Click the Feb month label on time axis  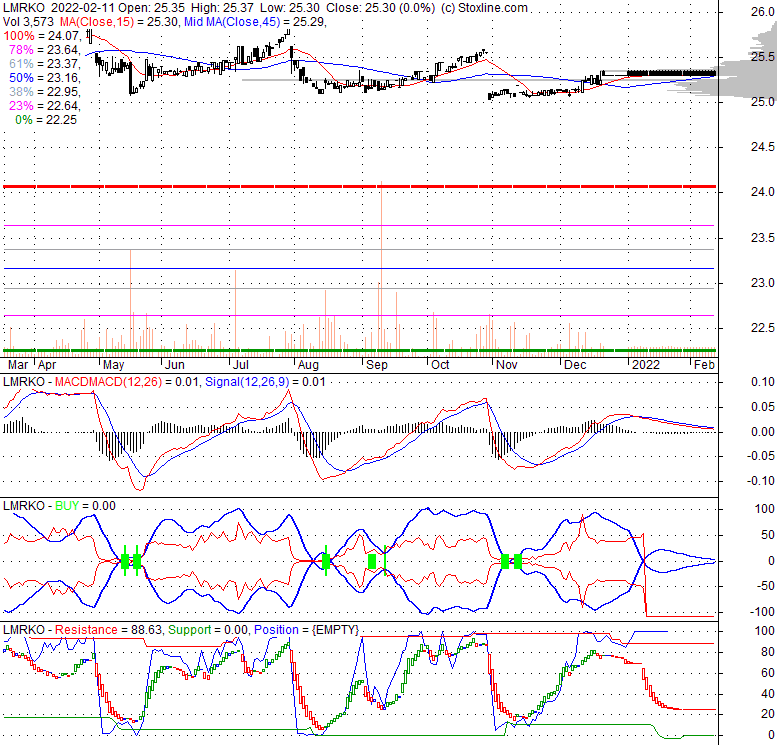[x=704, y=365]
